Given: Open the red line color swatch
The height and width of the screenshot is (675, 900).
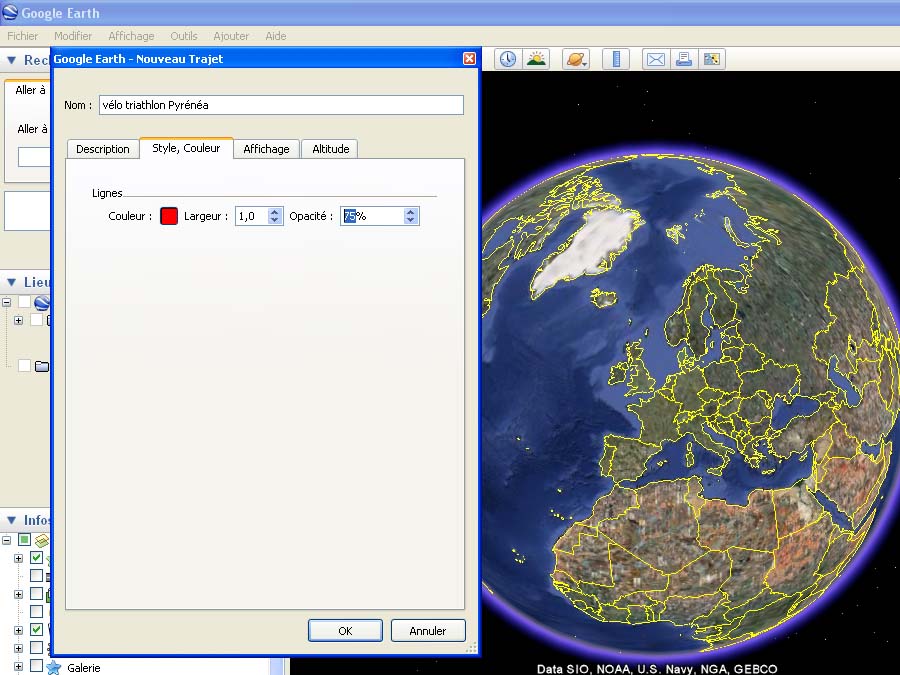Looking at the screenshot, I should (x=169, y=216).
